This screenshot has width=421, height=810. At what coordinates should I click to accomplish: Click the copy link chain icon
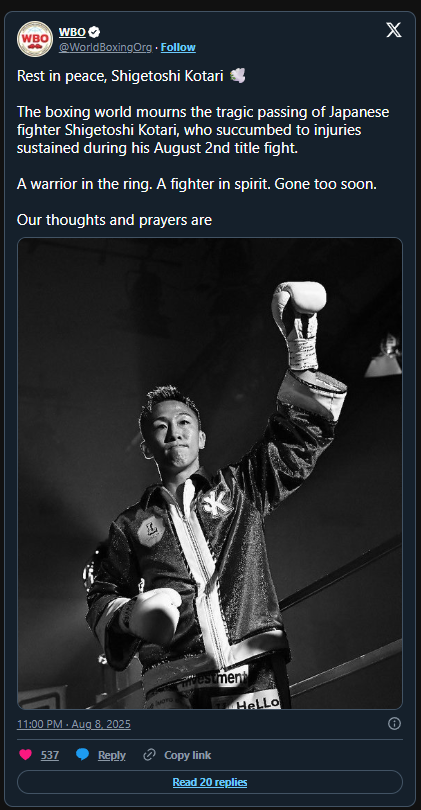click(149, 755)
